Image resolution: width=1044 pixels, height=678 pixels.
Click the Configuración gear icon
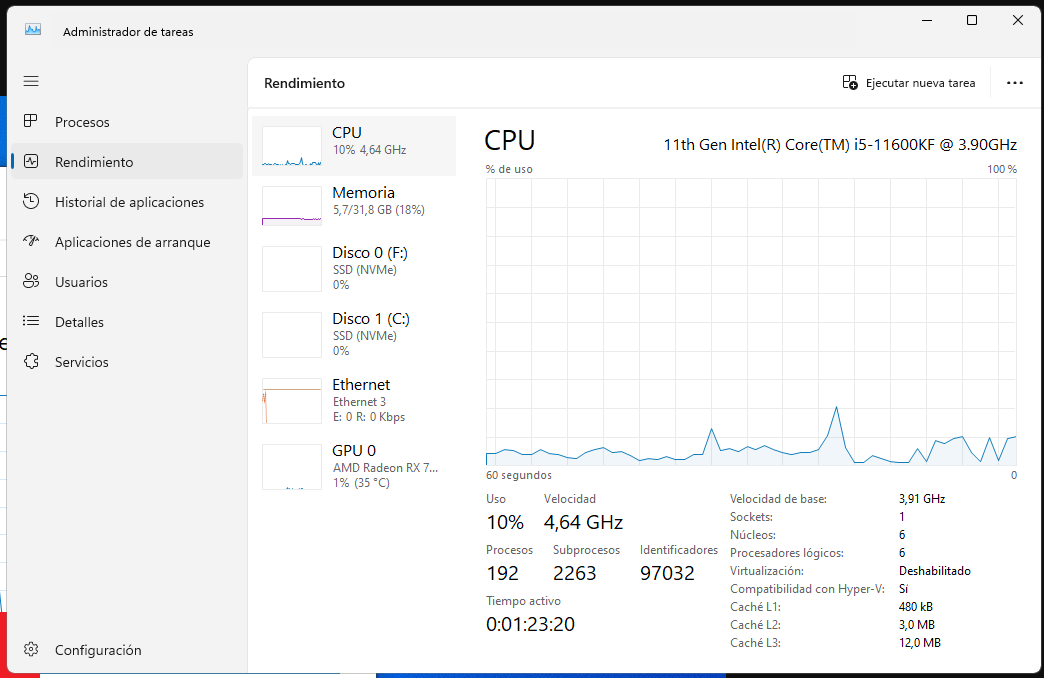click(31, 649)
